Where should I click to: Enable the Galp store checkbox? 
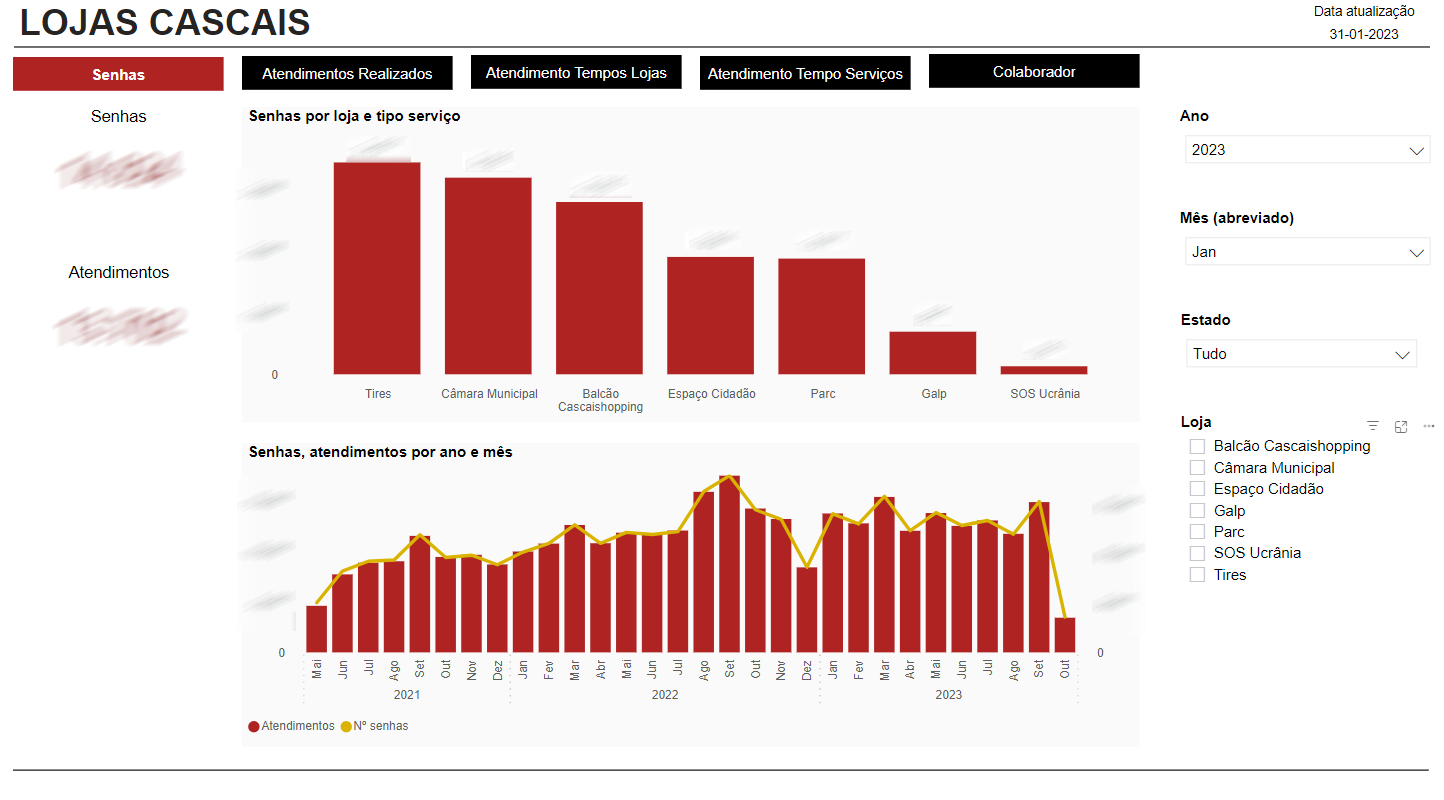pos(1197,511)
